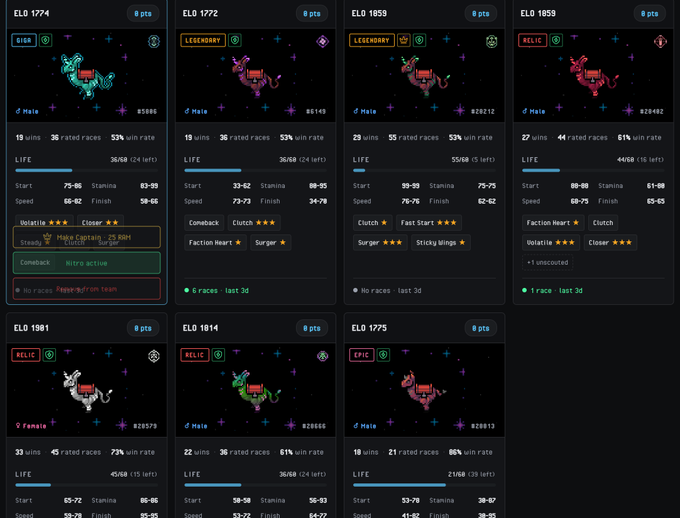Image resolution: width=680 pixels, height=518 pixels.
Task: Click the Surger one-star trait on ELO 1772 card
Action: click(x=271, y=243)
